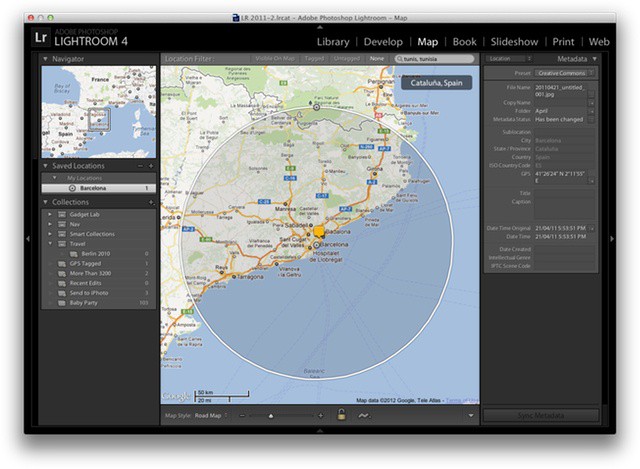Expand the Nav collection set
The image size is (640, 469).
coord(50,224)
